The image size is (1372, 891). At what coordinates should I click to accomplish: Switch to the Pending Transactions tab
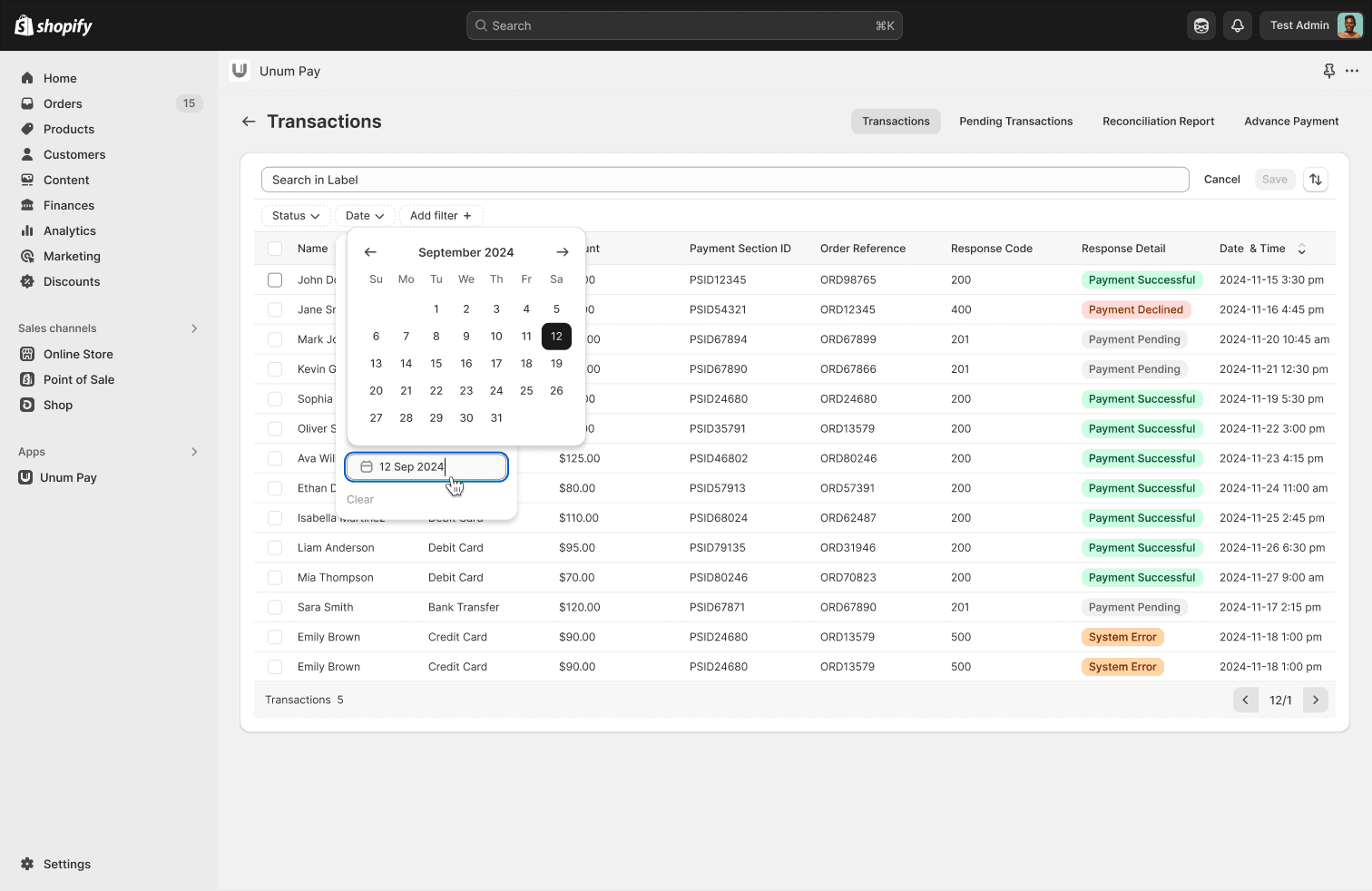click(1015, 122)
